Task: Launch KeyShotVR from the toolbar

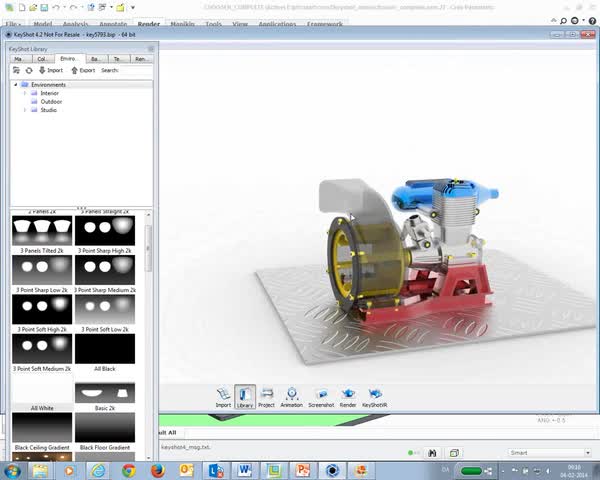Action: point(375,397)
